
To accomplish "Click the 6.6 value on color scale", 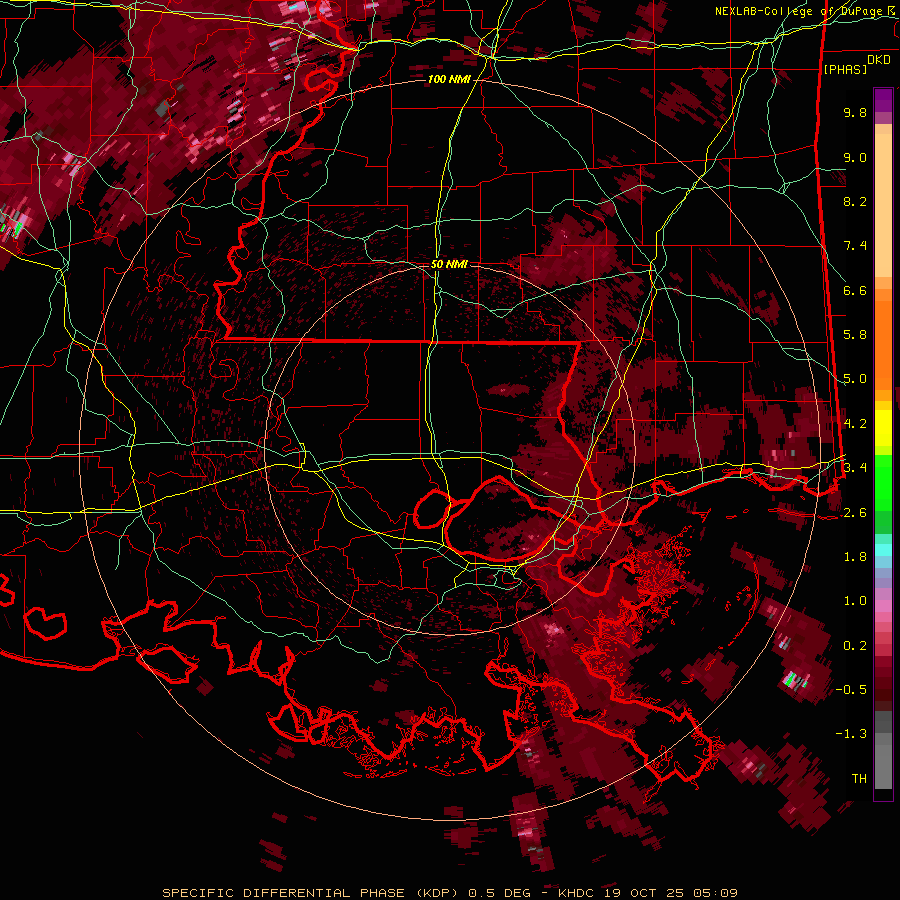I will click(855, 290).
